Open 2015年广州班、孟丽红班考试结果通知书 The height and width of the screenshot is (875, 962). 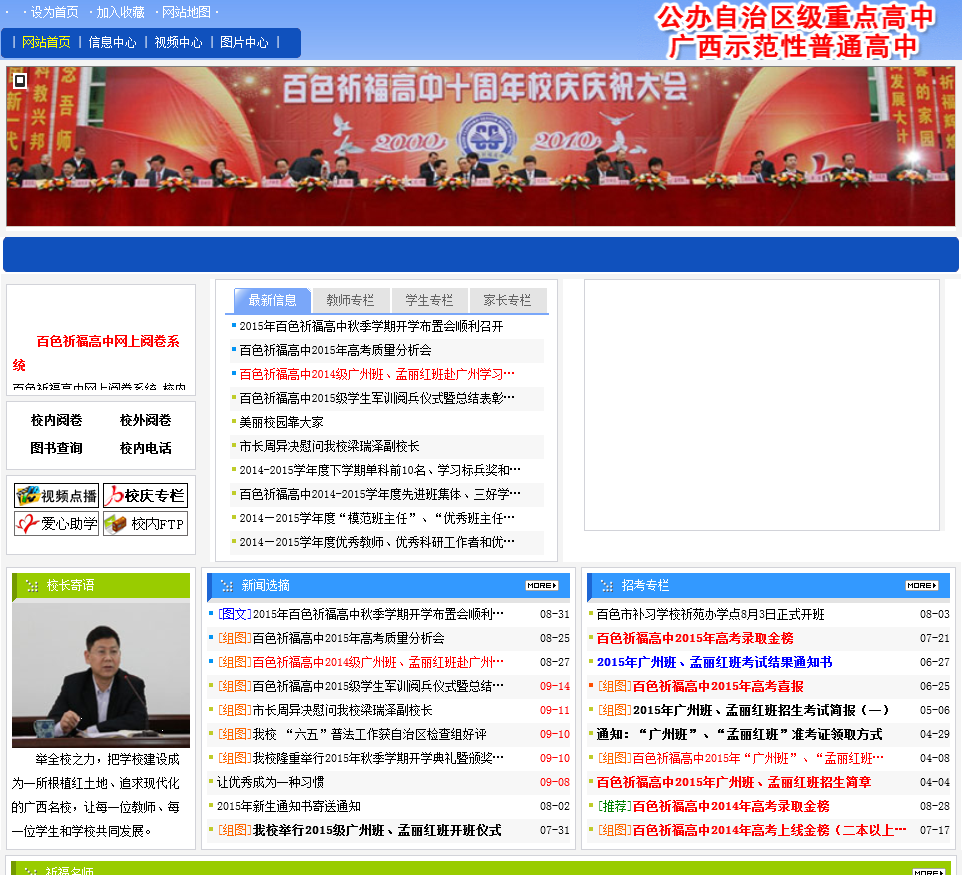715,662
